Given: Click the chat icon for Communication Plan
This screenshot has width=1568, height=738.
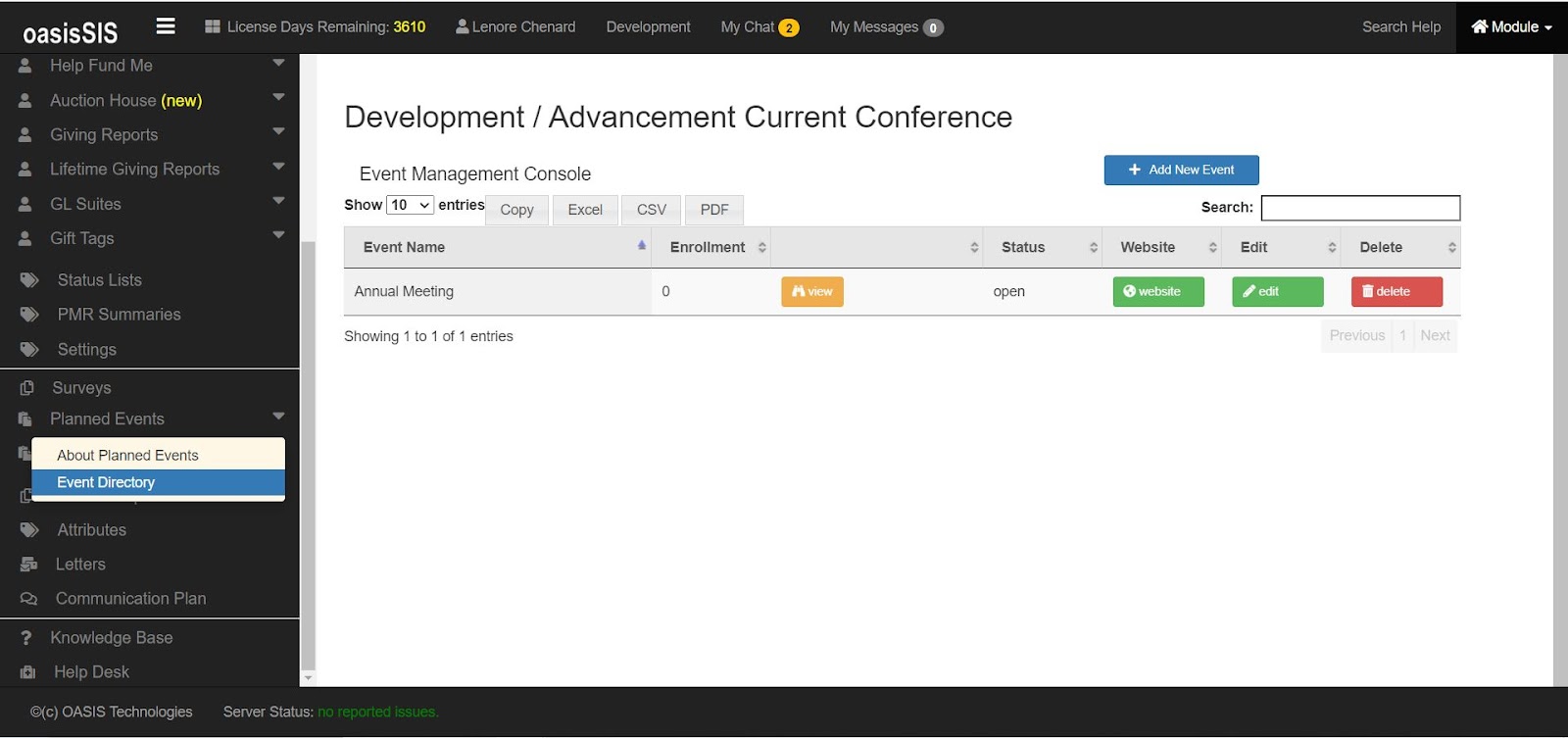Looking at the screenshot, I should [x=28, y=599].
